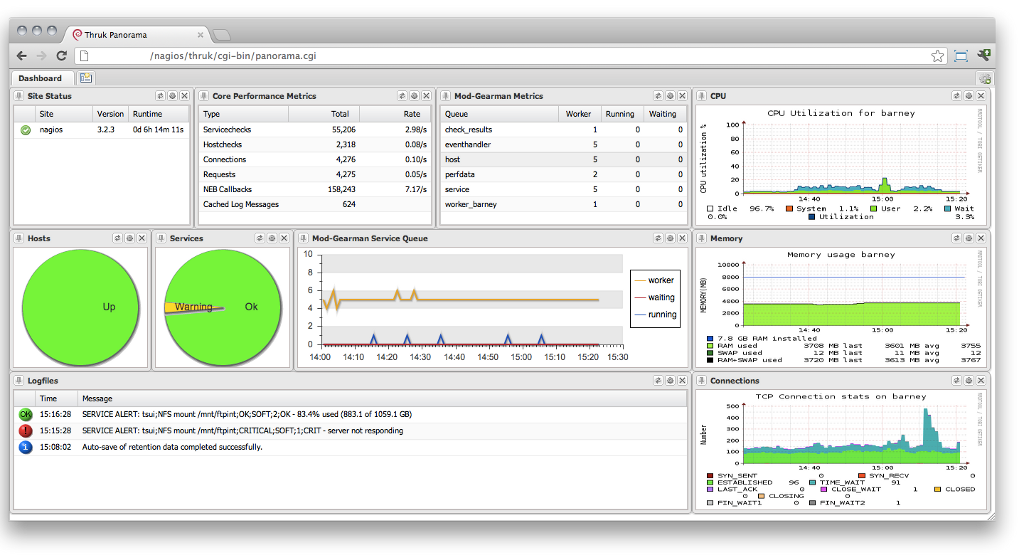The image size is (1024, 560).
Task: Bookmark the page with star icon
Action: tap(938, 56)
